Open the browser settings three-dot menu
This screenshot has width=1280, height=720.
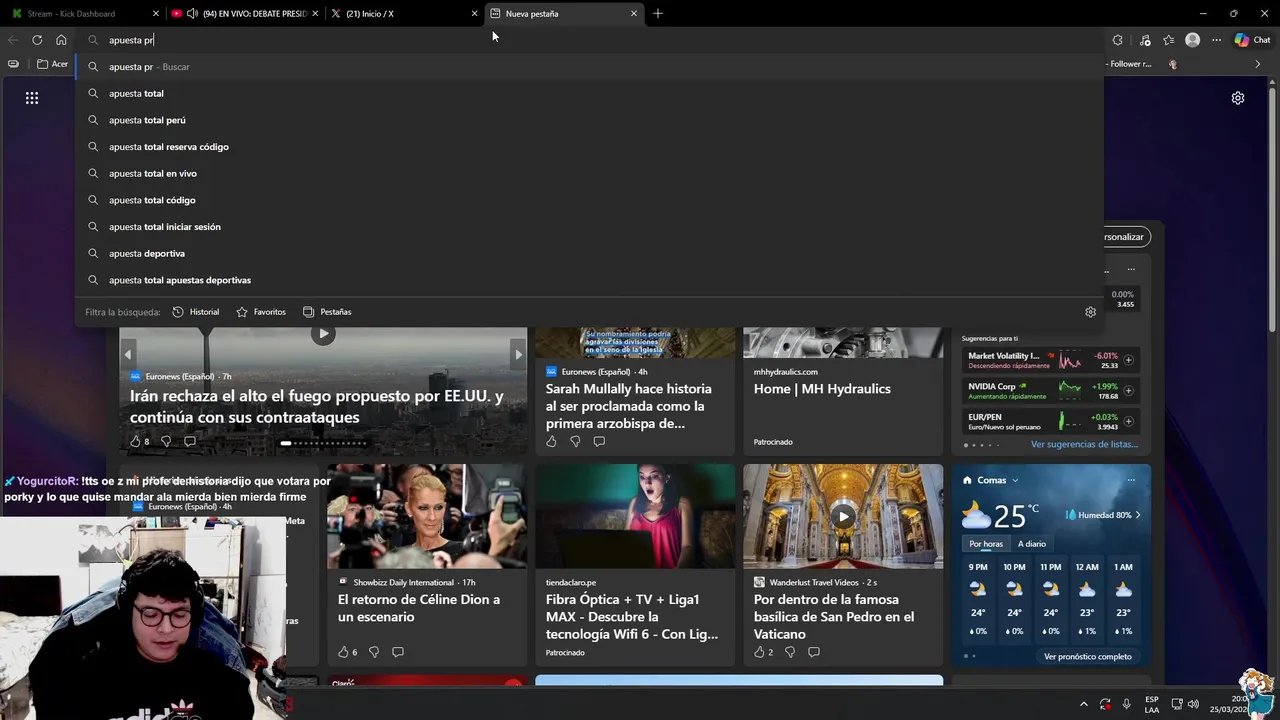click(1217, 40)
